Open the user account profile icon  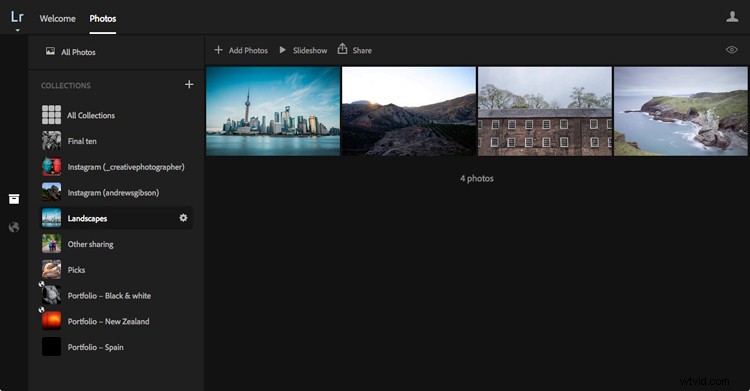click(732, 17)
